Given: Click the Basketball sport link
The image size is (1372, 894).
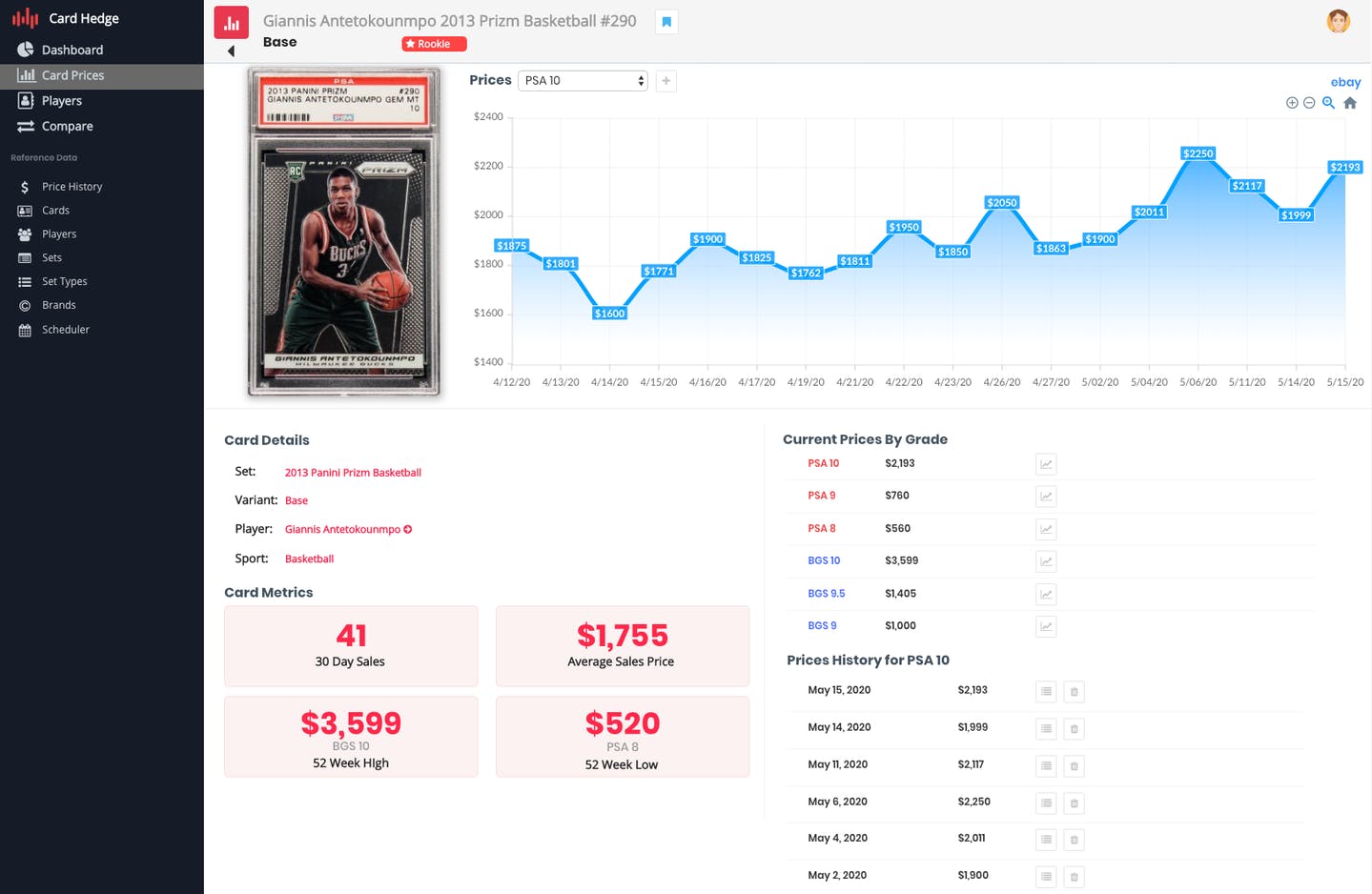Looking at the screenshot, I should [309, 559].
